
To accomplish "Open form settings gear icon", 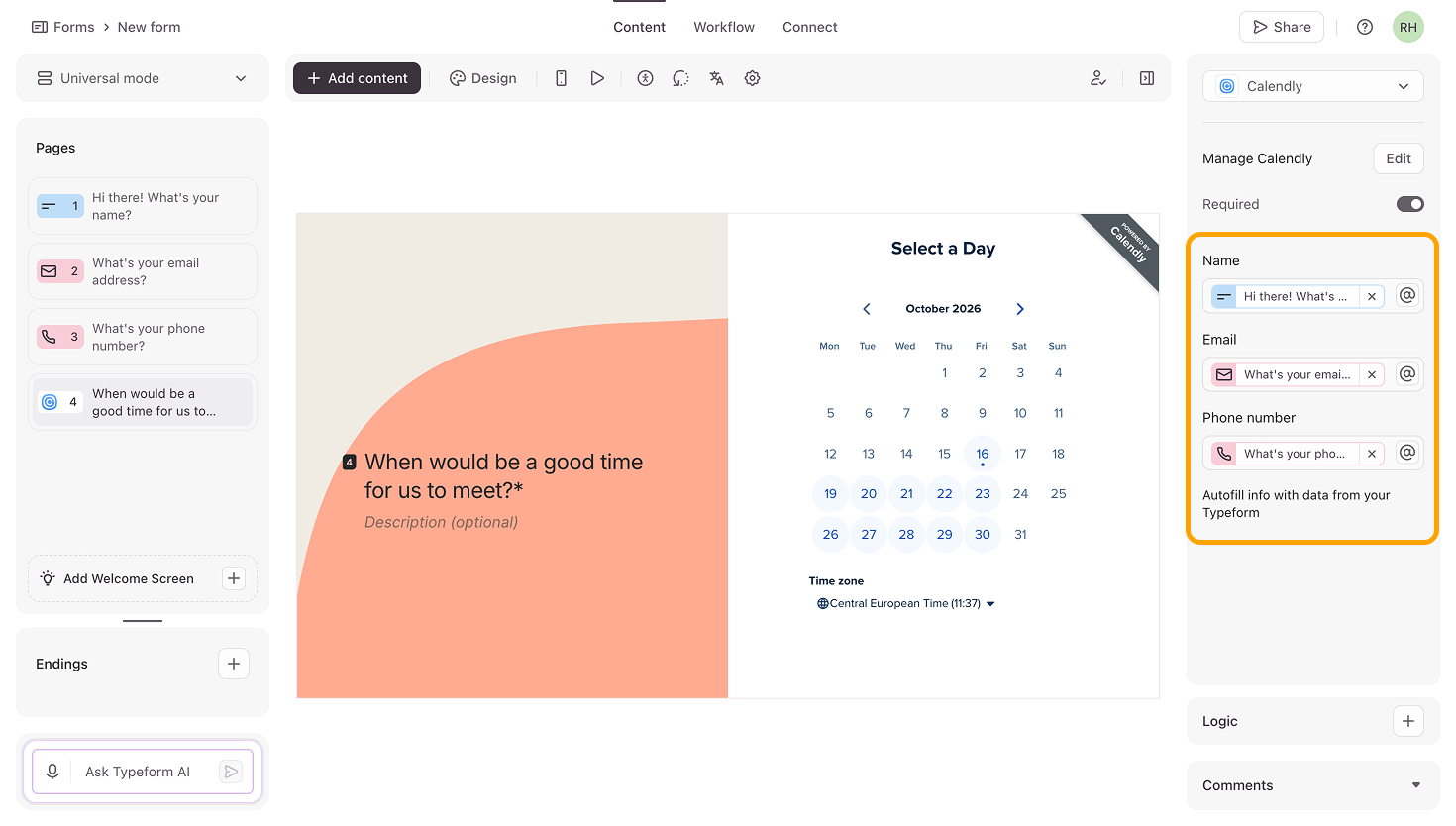I will coord(753,78).
